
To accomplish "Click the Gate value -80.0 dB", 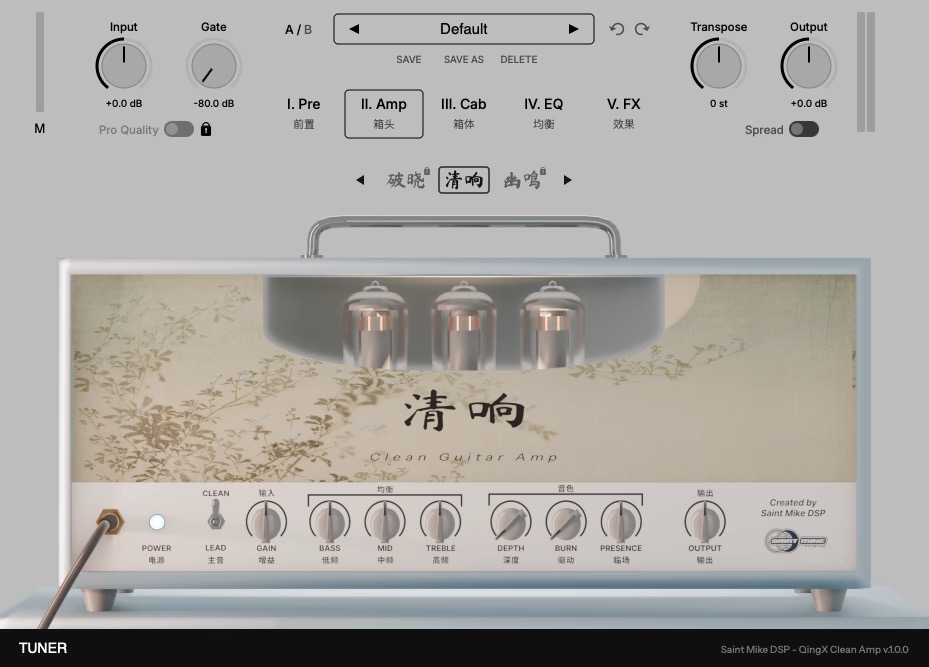I will tap(214, 103).
